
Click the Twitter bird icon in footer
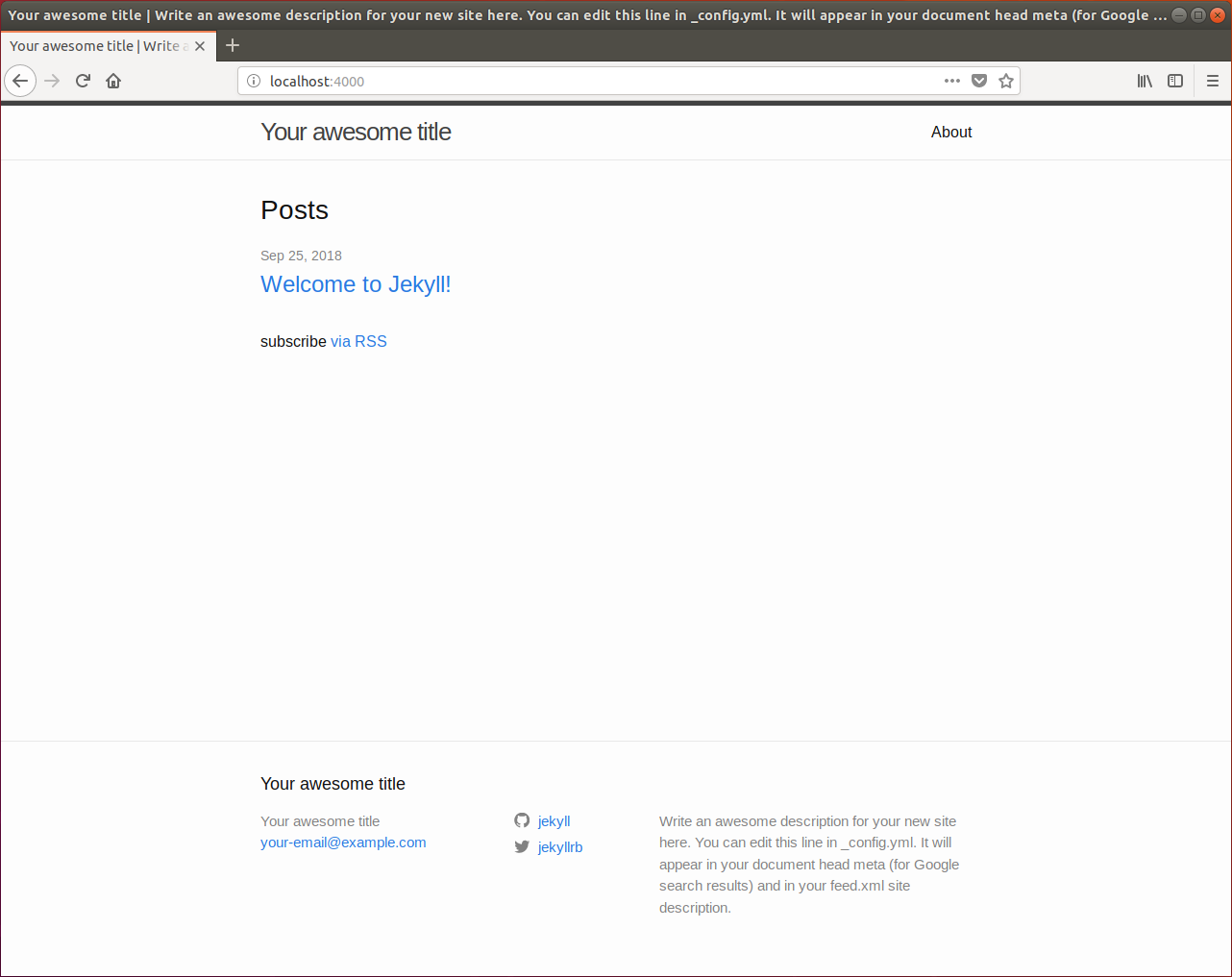point(522,846)
